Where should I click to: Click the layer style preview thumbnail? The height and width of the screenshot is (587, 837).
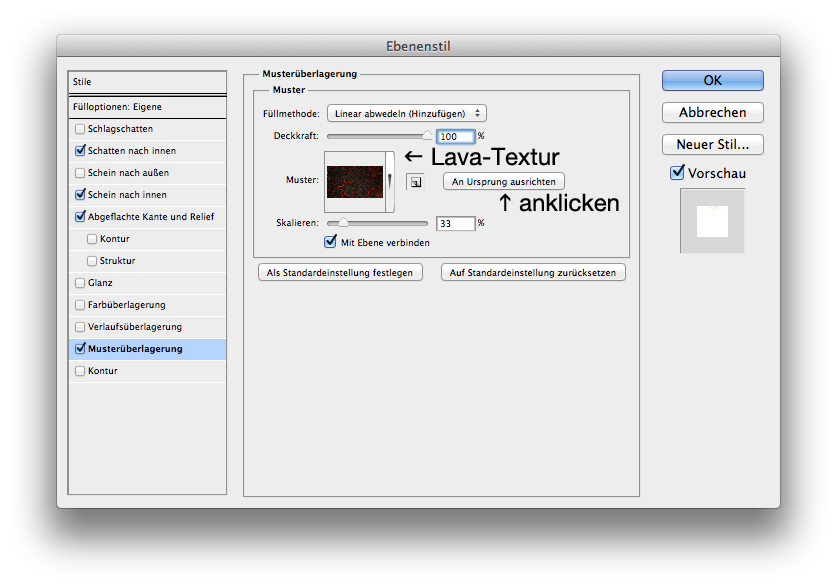click(x=712, y=220)
